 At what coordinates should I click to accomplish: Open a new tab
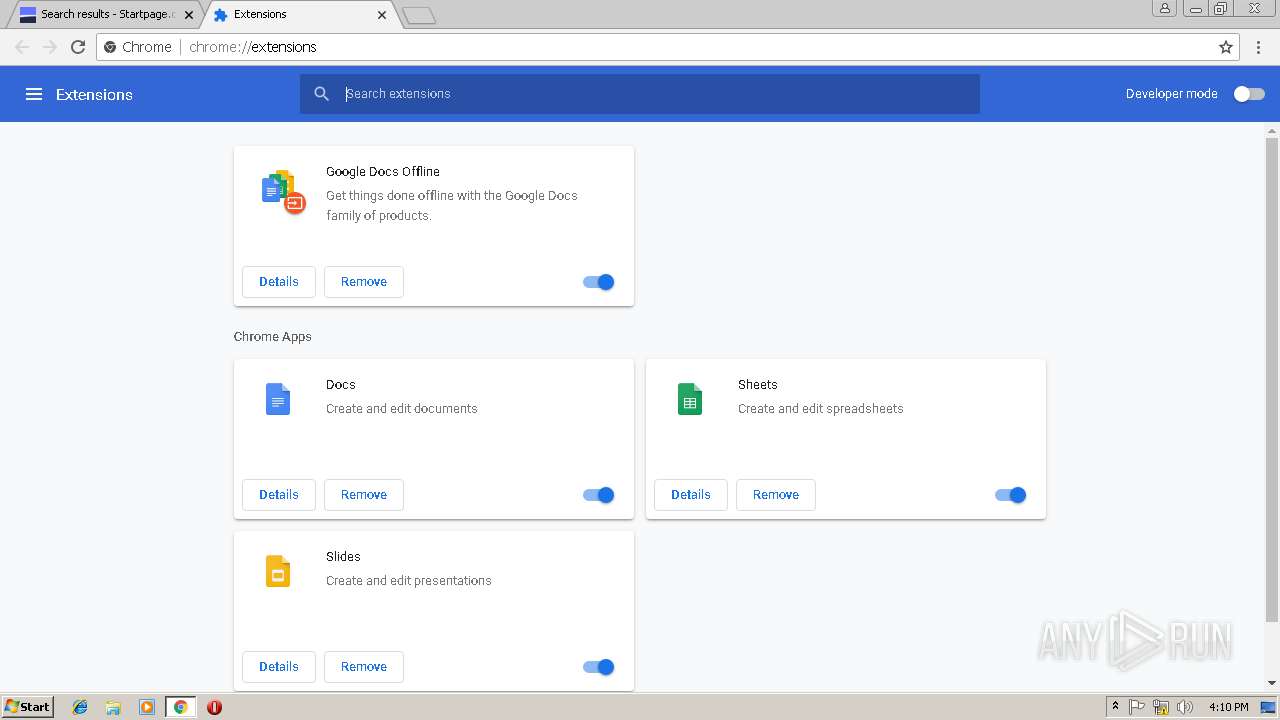pyautogui.click(x=418, y=15)
